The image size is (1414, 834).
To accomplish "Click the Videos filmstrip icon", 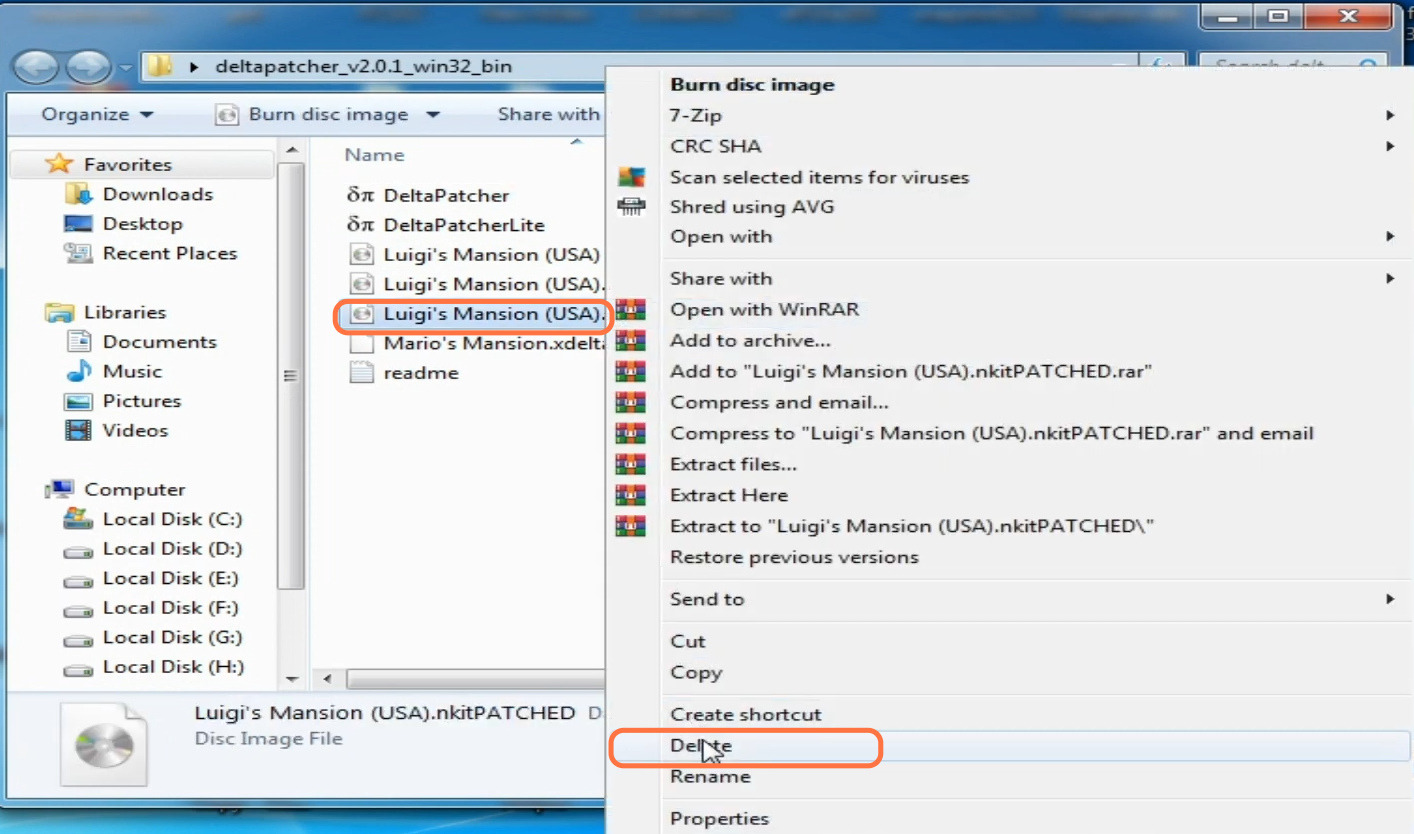I will (x=78, y=431).
